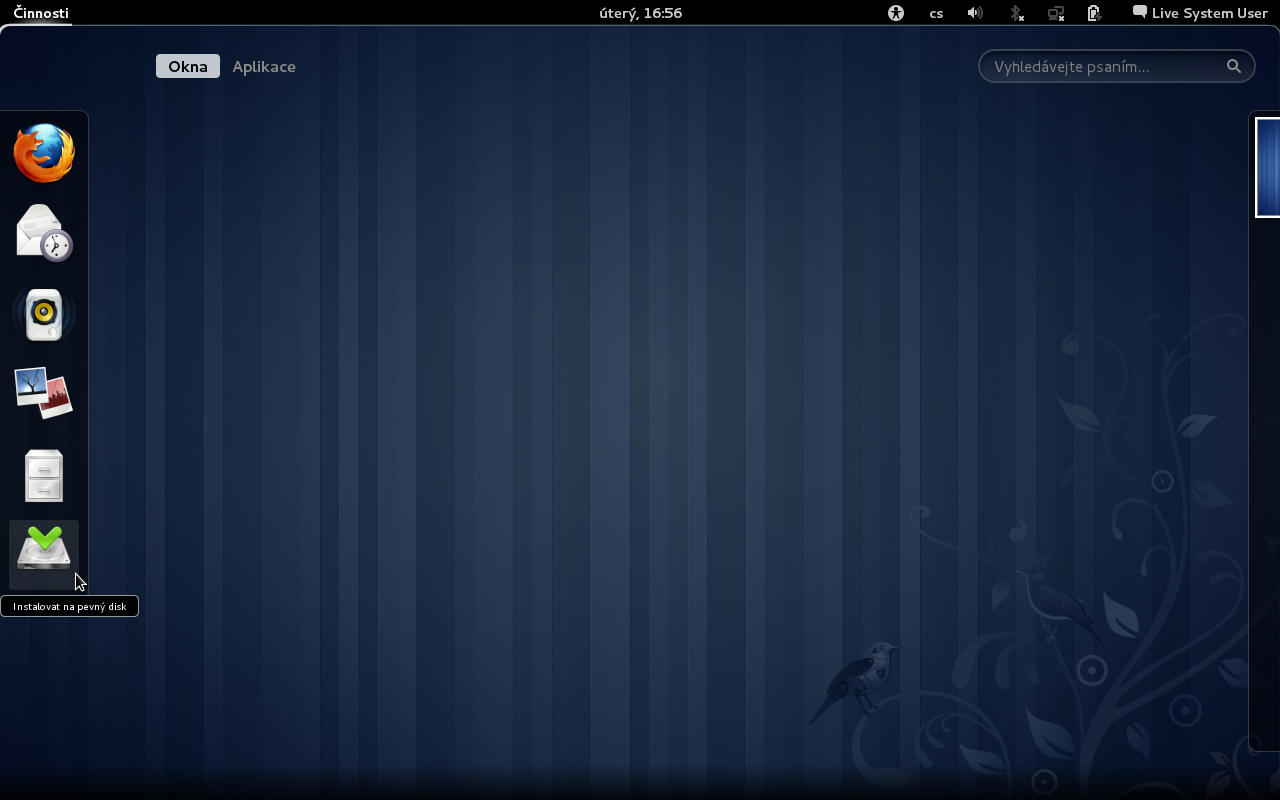The height and width of the screenshot is (800, 1280).
Task: Open the accessibility menu in the top bar
Action: coord(896,13)
